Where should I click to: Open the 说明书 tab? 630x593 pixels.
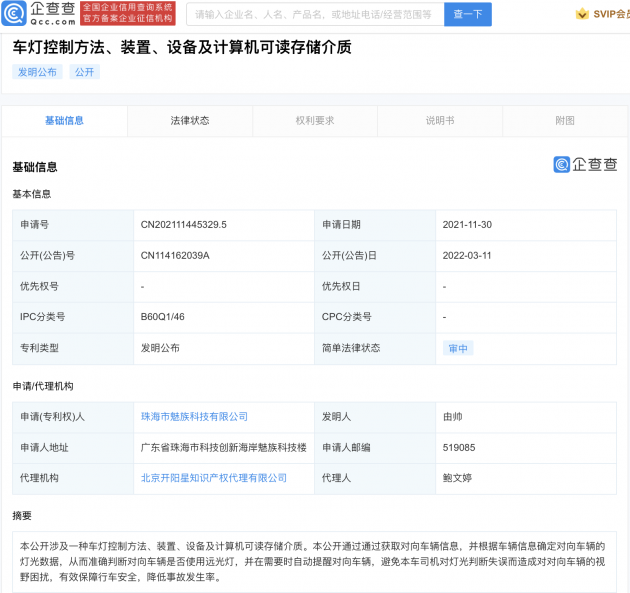440,121
